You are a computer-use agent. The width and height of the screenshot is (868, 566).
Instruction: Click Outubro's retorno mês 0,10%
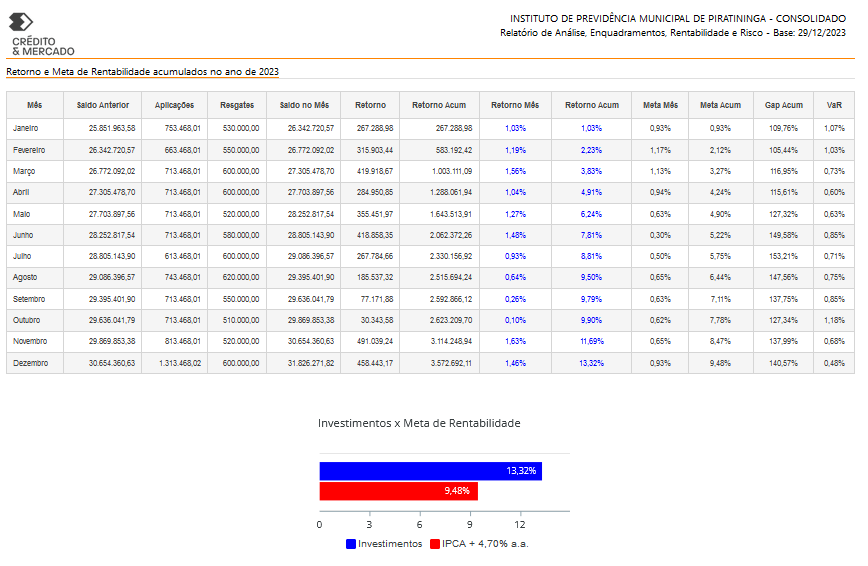515,320
